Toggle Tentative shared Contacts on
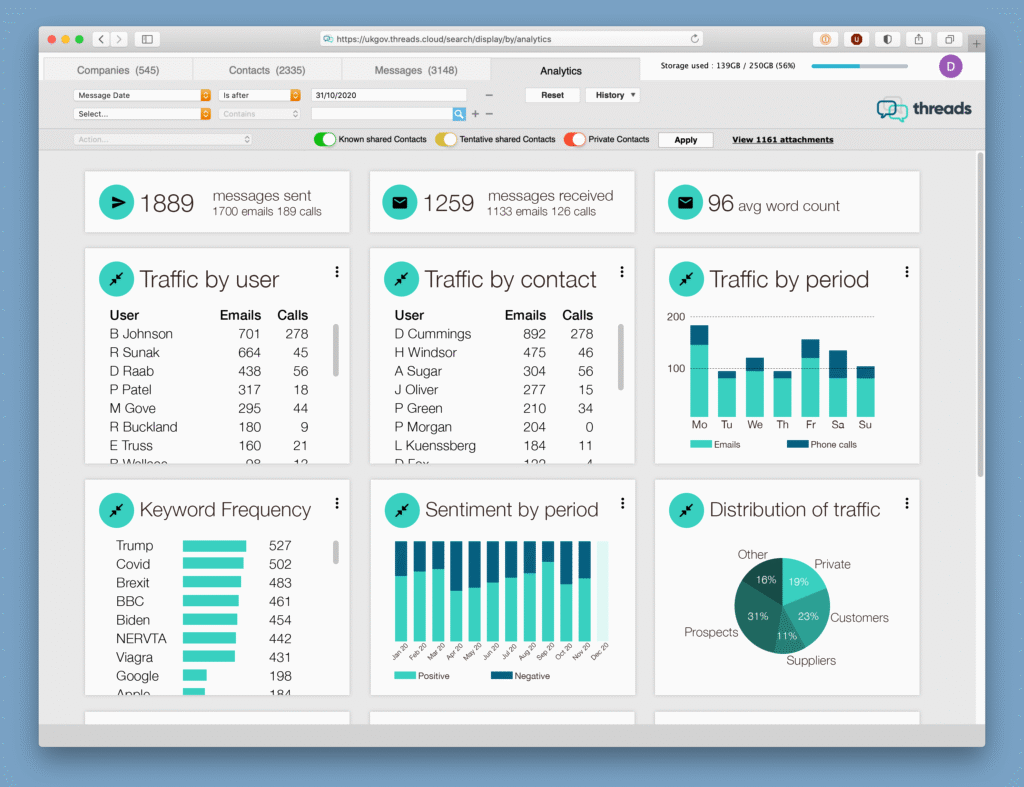1024x787 pixels. (447, 139)
